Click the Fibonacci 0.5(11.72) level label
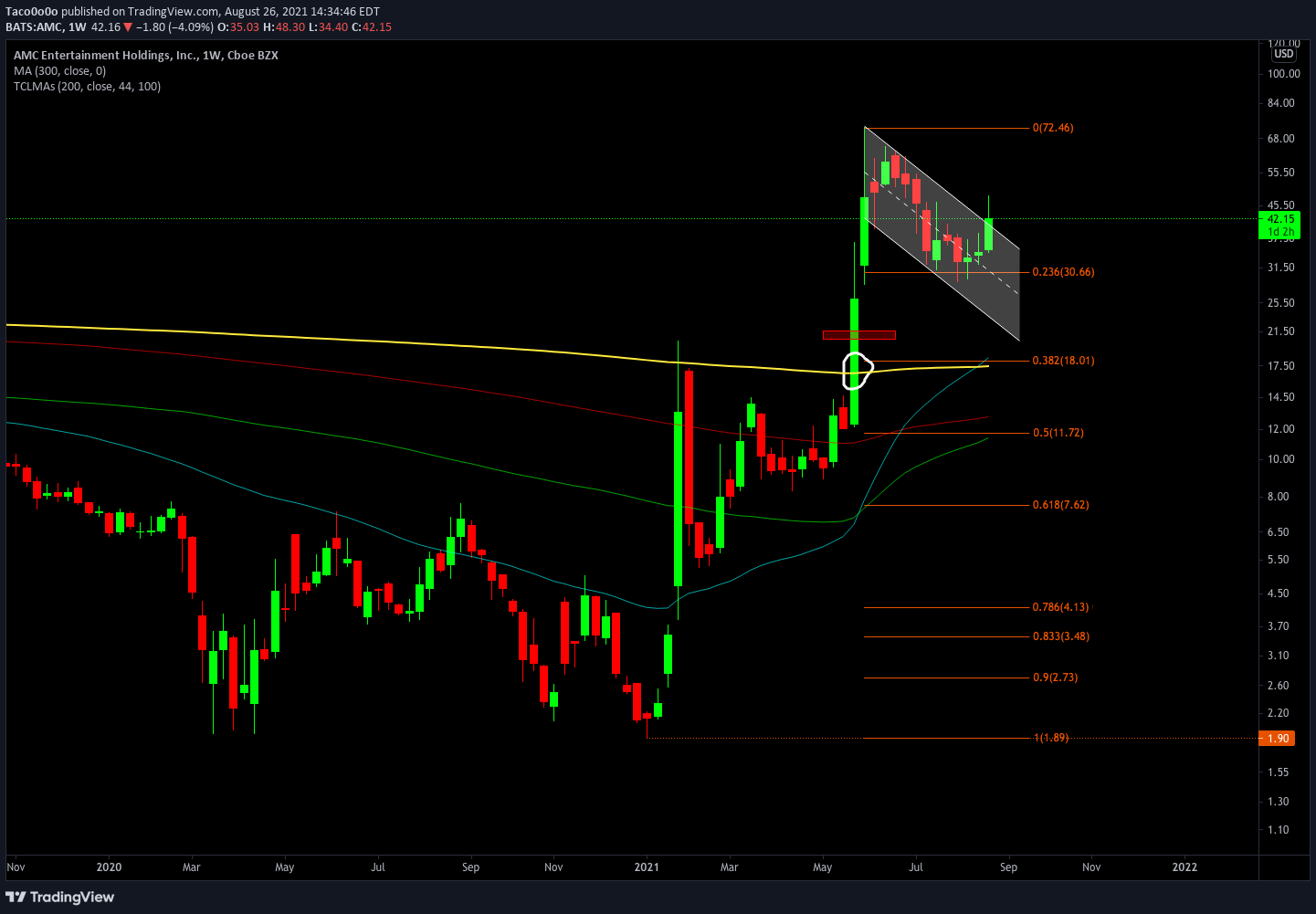Image resolution: width=1316 pixels, height=914 pixels. (1058, 433)
